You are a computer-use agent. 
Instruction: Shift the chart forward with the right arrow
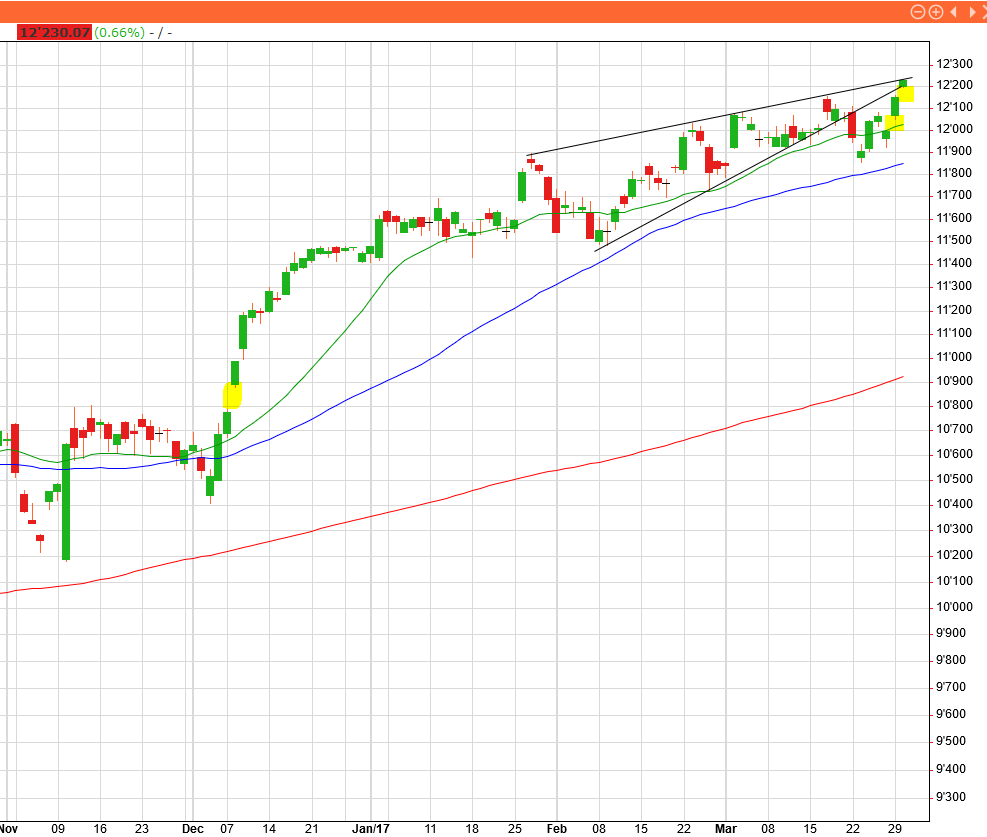click(973, 12)
